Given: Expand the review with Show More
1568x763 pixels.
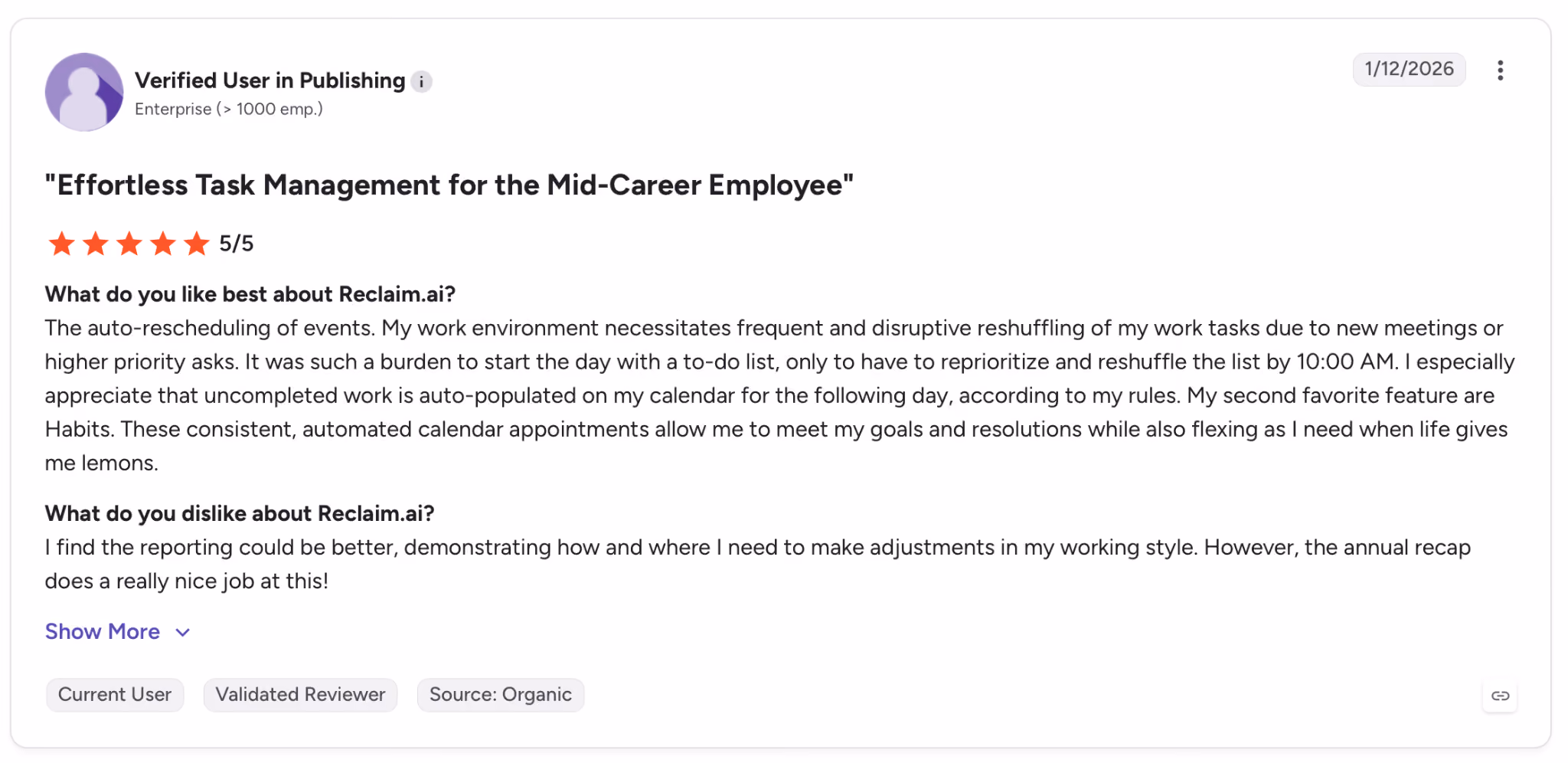Looking at the screenshot, I should [x=103, y=632].
